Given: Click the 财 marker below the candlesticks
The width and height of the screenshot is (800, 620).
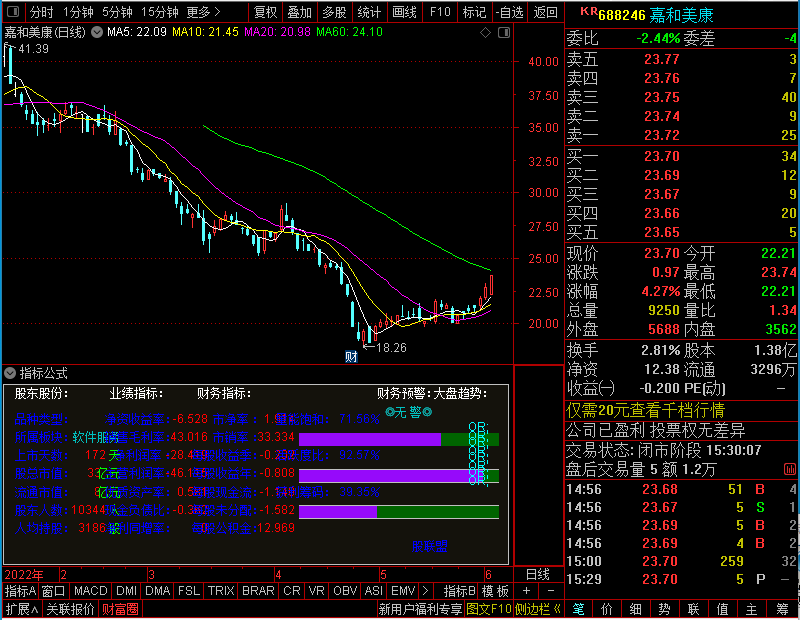Looking at the screenshot, I should [x=351, y=357].
